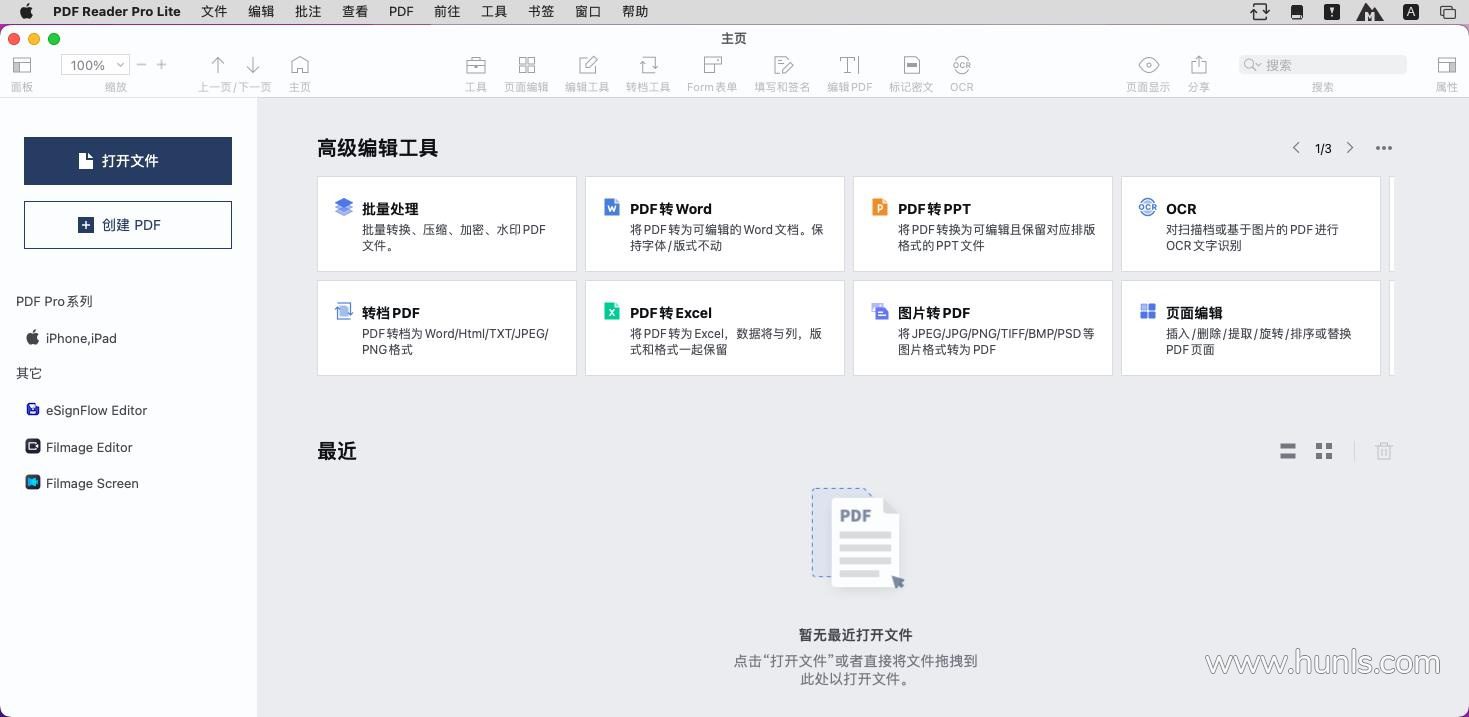Open the 窗口 menu
Image resolution: width=1469 pixels, height=717 pixels.
point(588,12)
